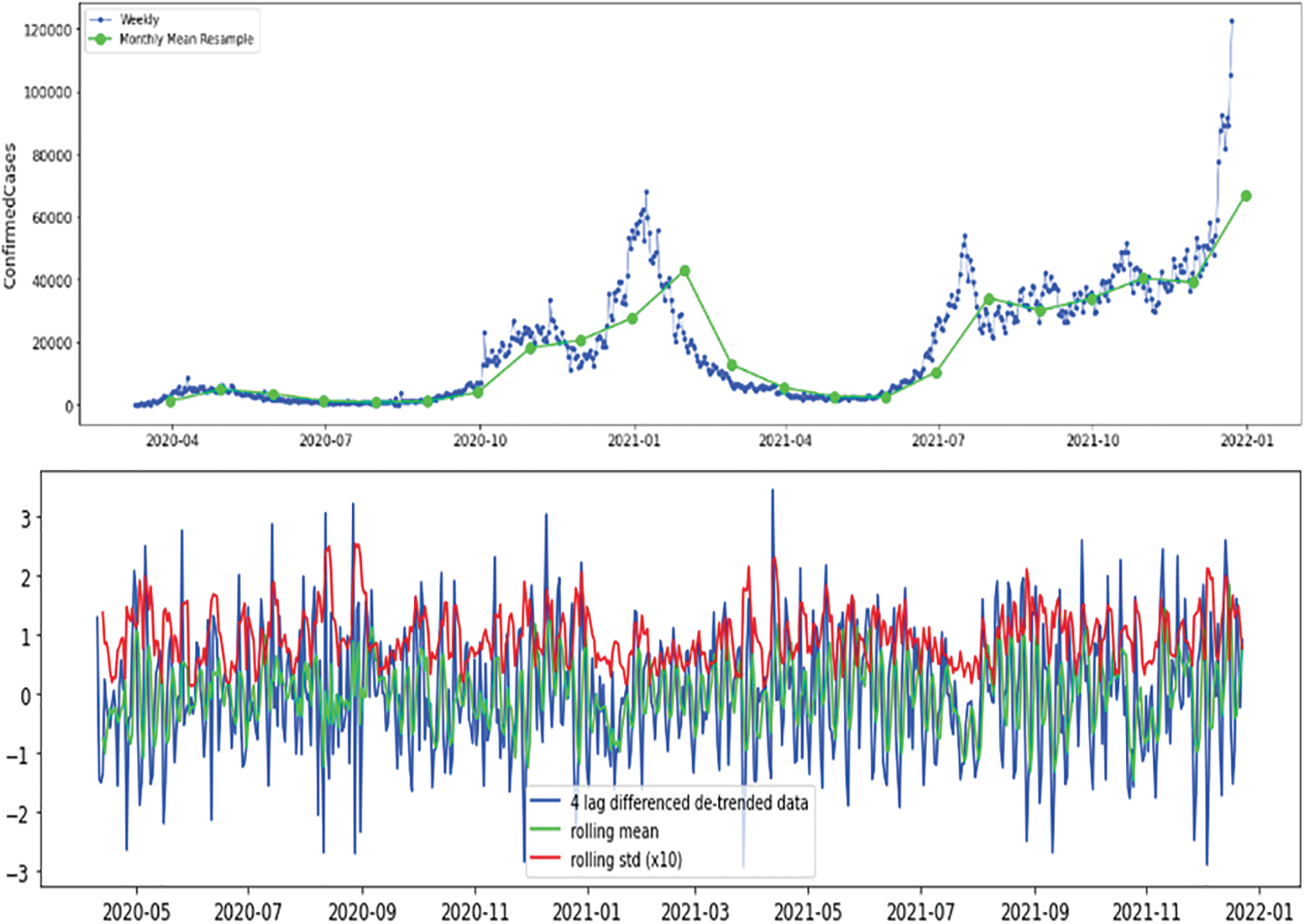Click the 'rolling std (x10)' legend text
Screen dimensions: 1306x924
coord(626,860)
